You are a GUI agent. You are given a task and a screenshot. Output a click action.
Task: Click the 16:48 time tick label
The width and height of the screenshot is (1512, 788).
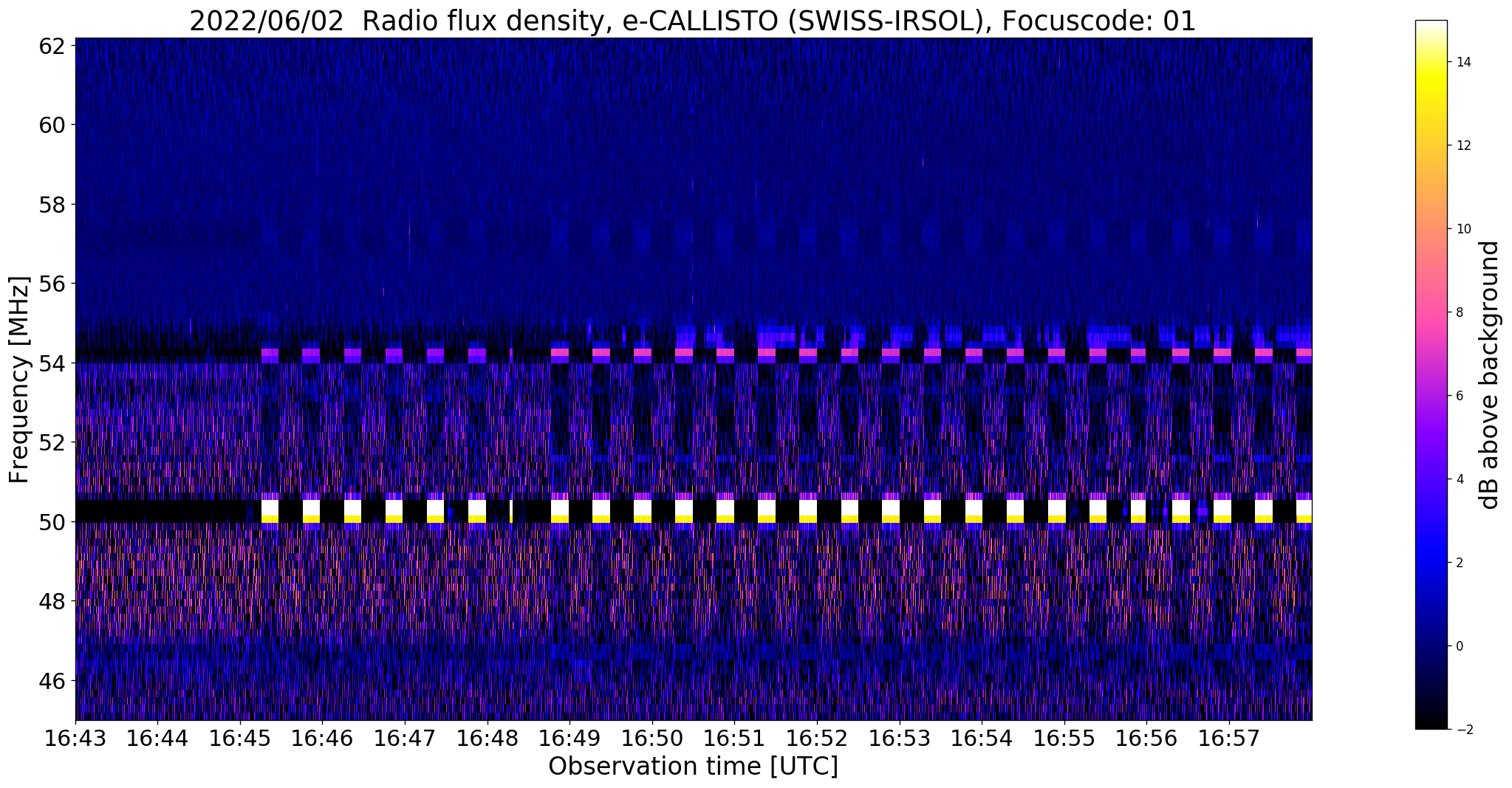pos(488,739)
